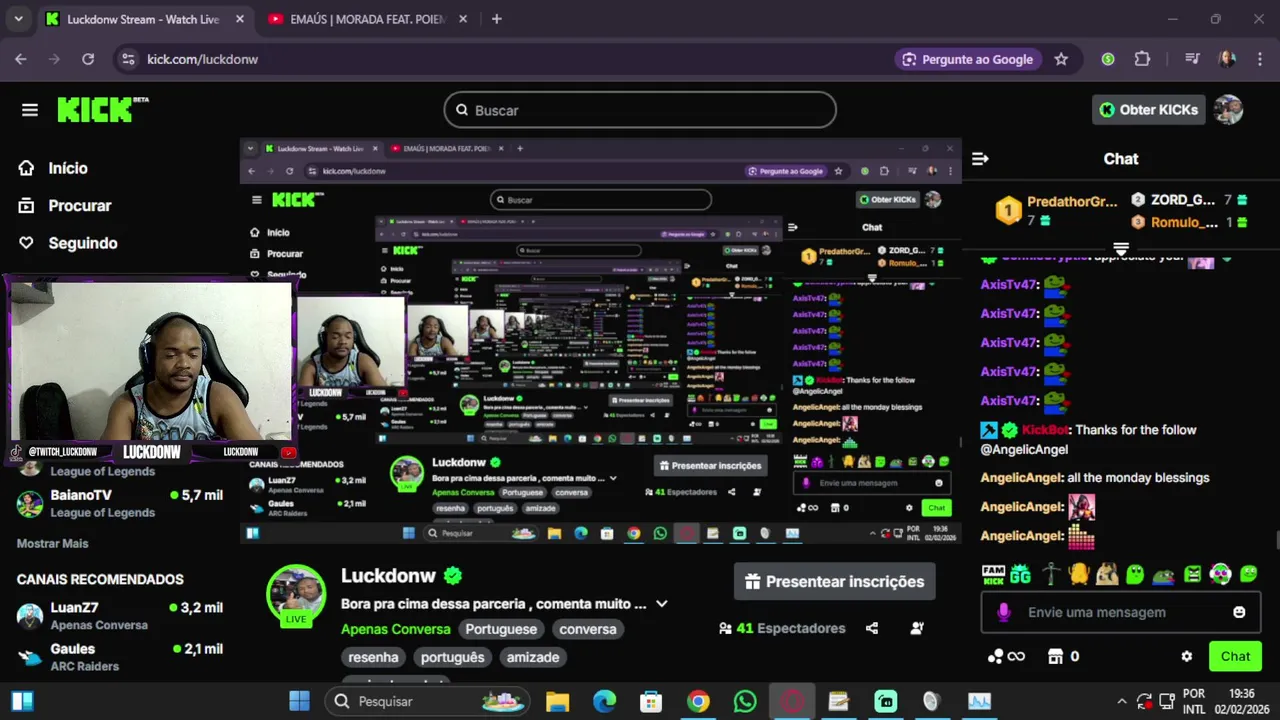Collapse the chat panel arrow icon

pos(980,159)
